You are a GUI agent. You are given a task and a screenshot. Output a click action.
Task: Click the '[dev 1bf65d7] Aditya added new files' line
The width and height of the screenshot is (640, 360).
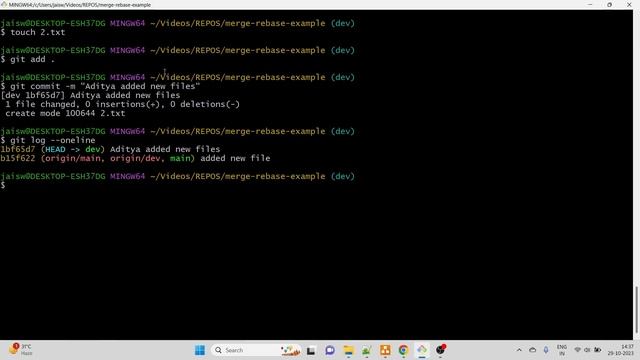[x=90, y=95]
